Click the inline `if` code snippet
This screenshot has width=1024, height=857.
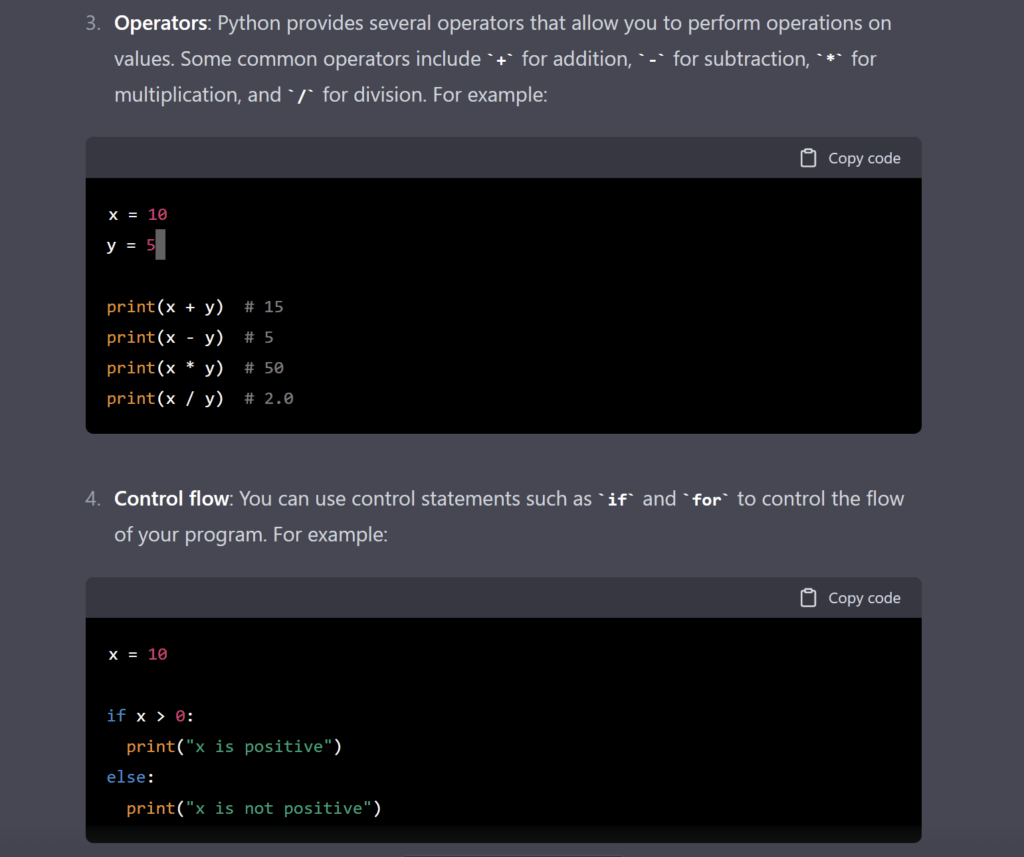[617, 498]
